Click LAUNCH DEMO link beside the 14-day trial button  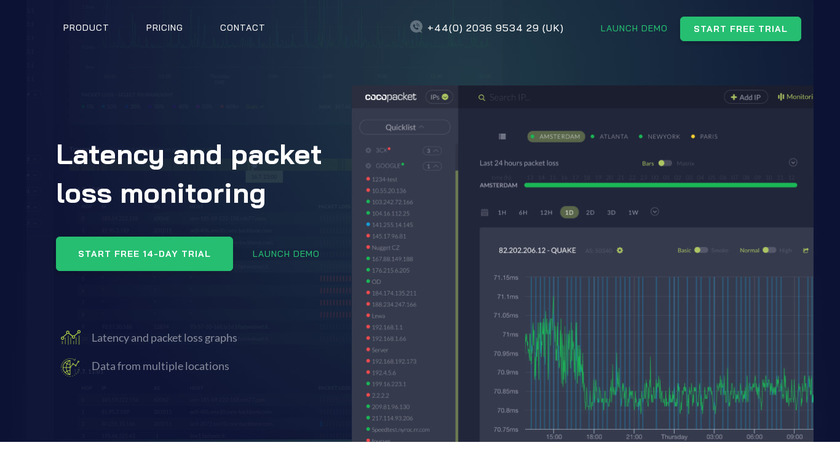pyautogui.click(x=286, y=254)
